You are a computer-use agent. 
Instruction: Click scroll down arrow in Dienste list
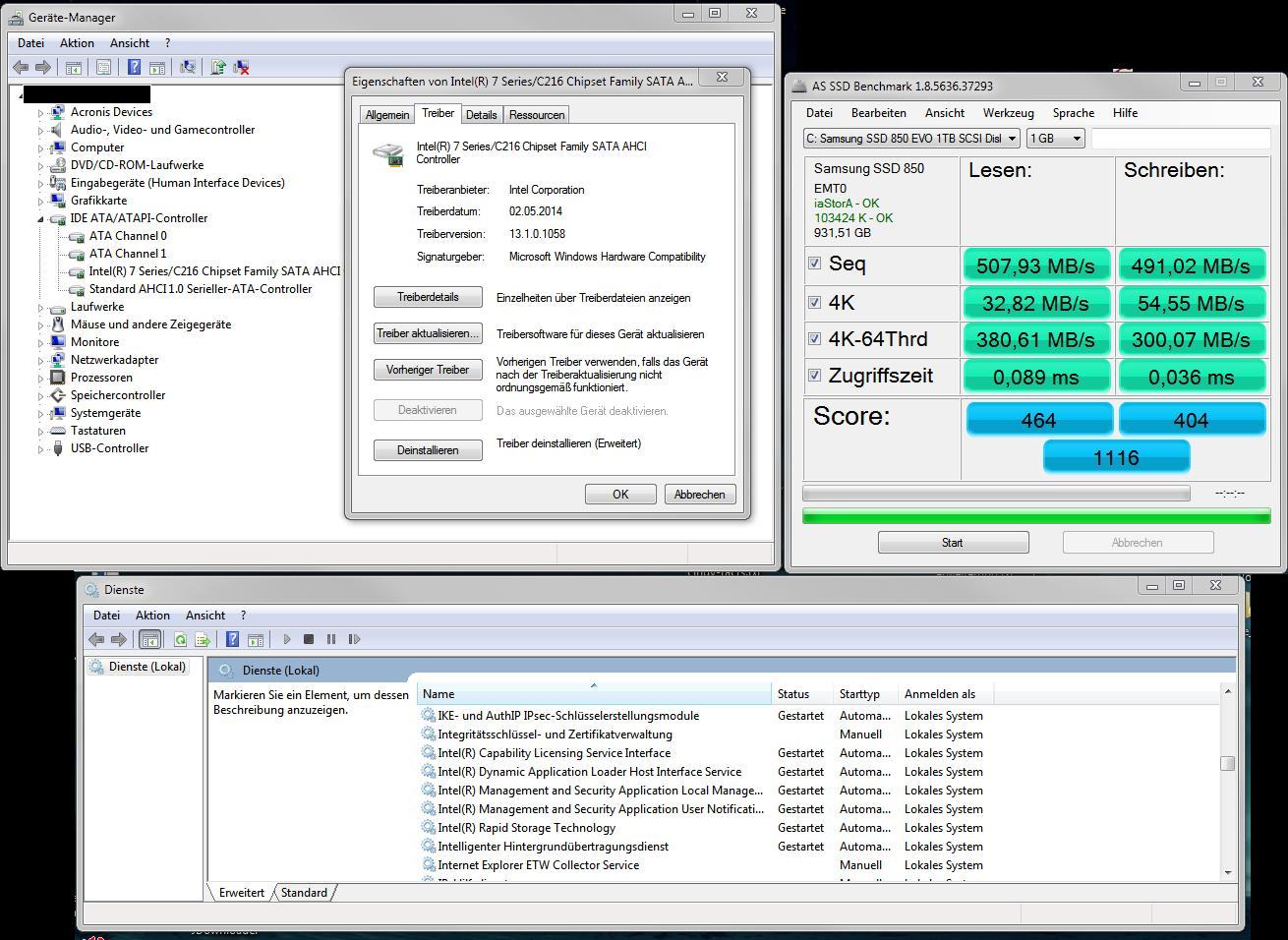tap(1227, 872)
